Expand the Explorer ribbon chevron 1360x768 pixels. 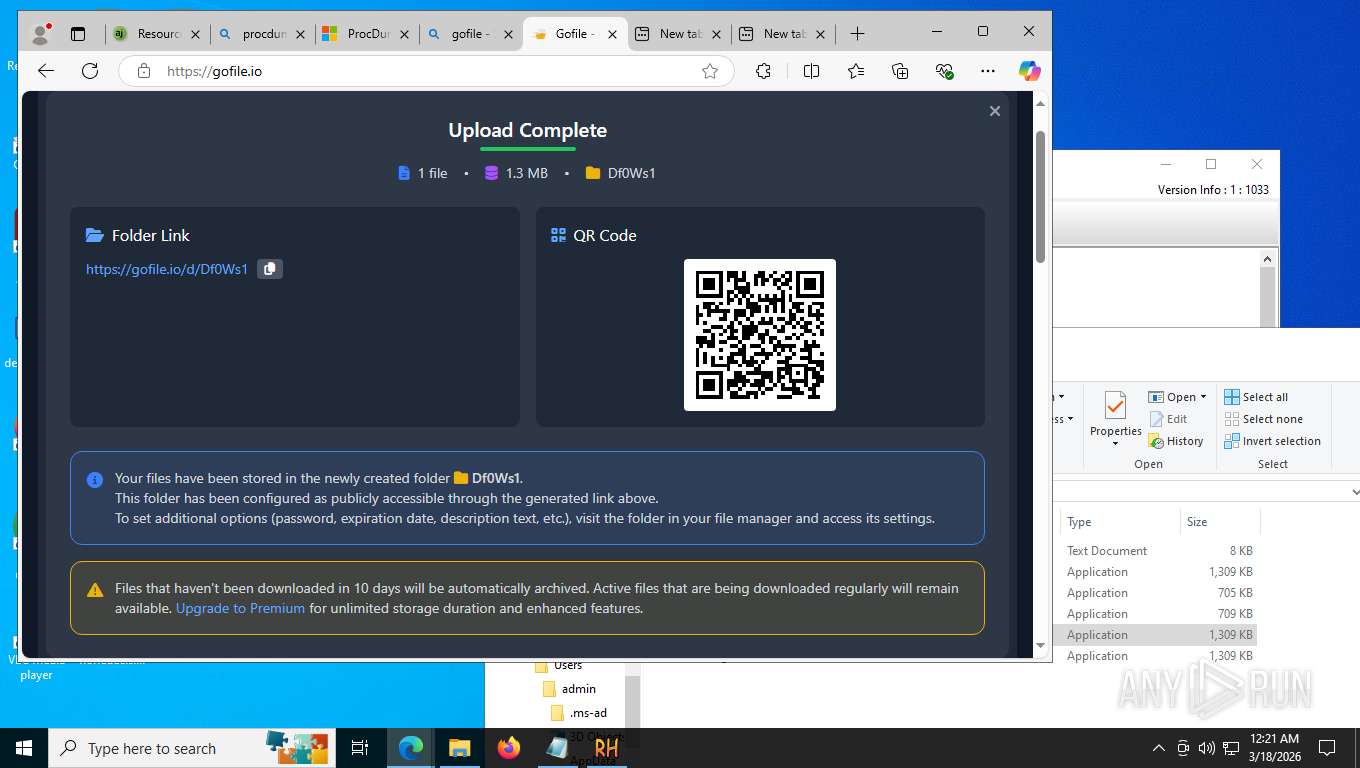tap(1355, 492)
